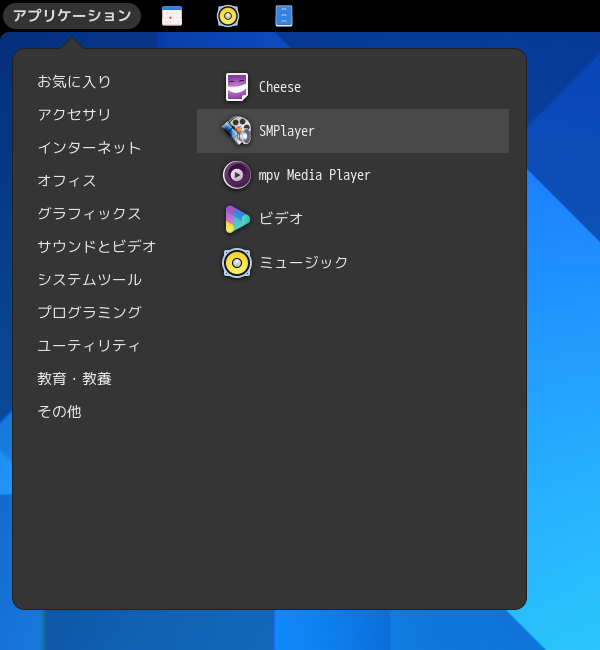Viewport: 600px width, 650px height.
Task: Select the お気に入り category
Action: coord(74,82)
